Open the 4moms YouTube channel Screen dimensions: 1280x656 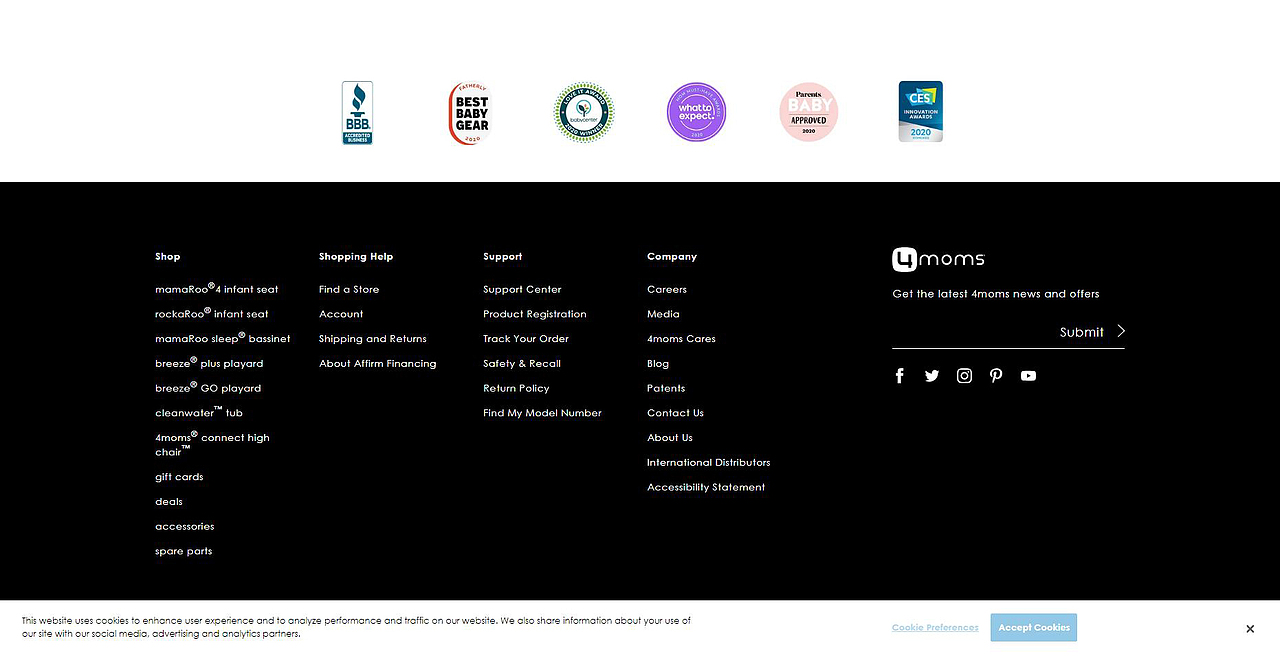click(1028, 376)
